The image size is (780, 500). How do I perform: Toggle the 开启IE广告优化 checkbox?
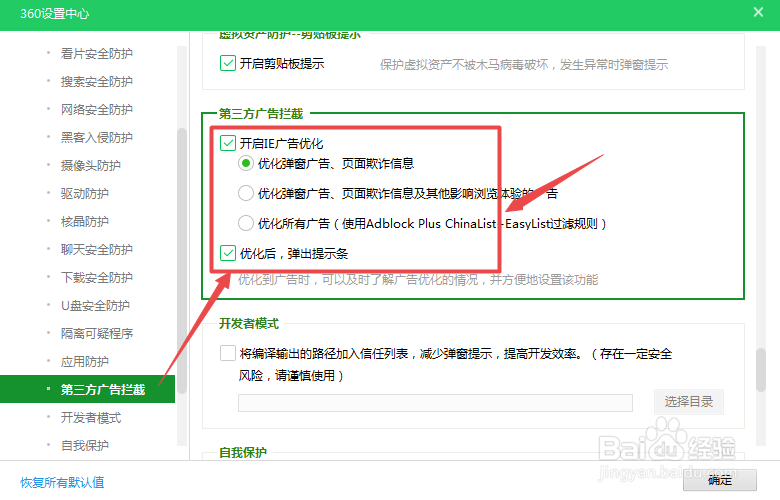[228, 143]
